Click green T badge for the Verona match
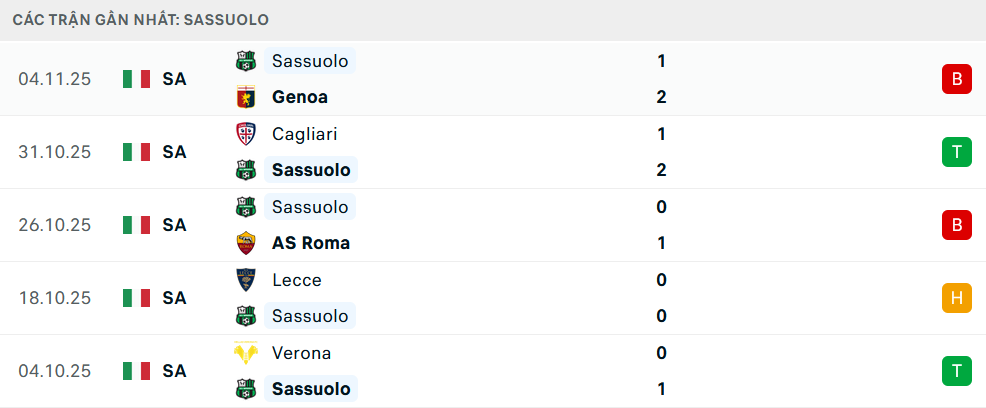The width and height of the screenshot is (986, 408). 956,371
